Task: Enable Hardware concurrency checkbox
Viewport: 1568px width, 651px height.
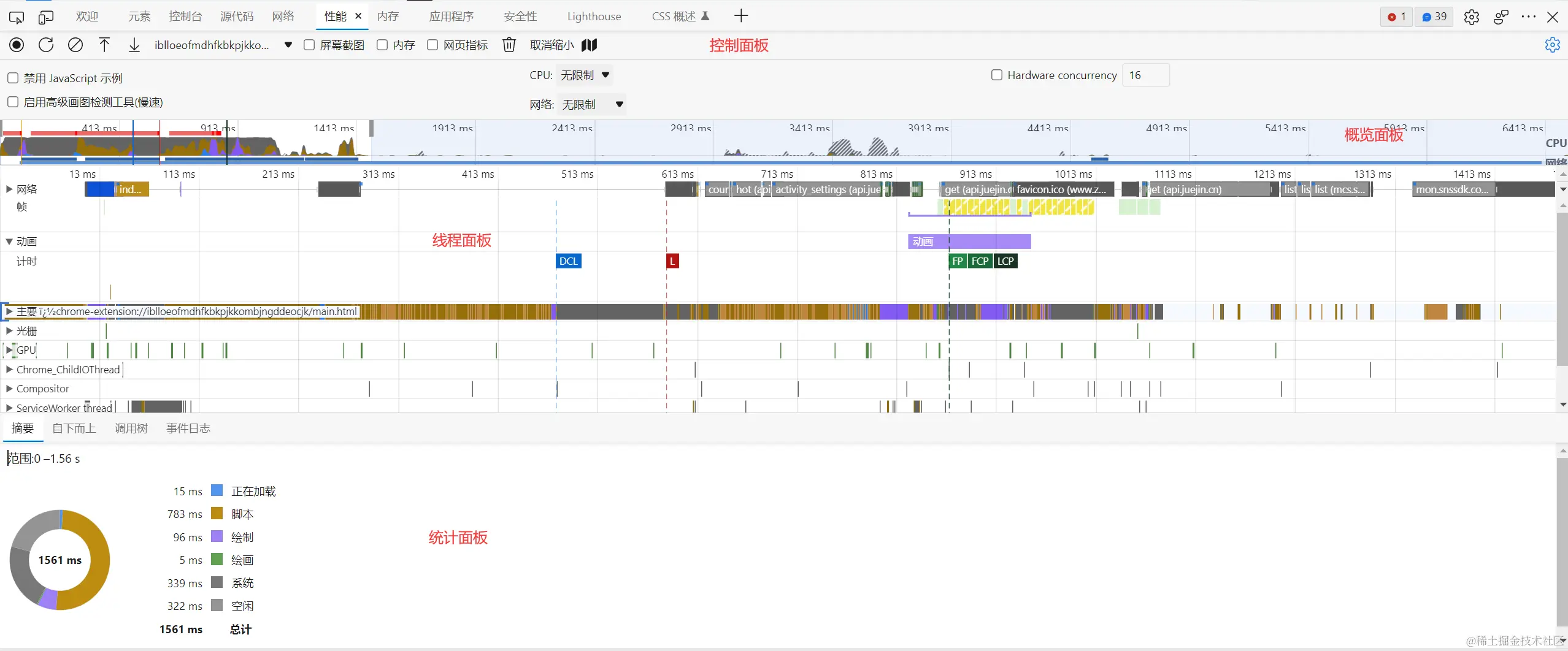Action: point(997,75)
